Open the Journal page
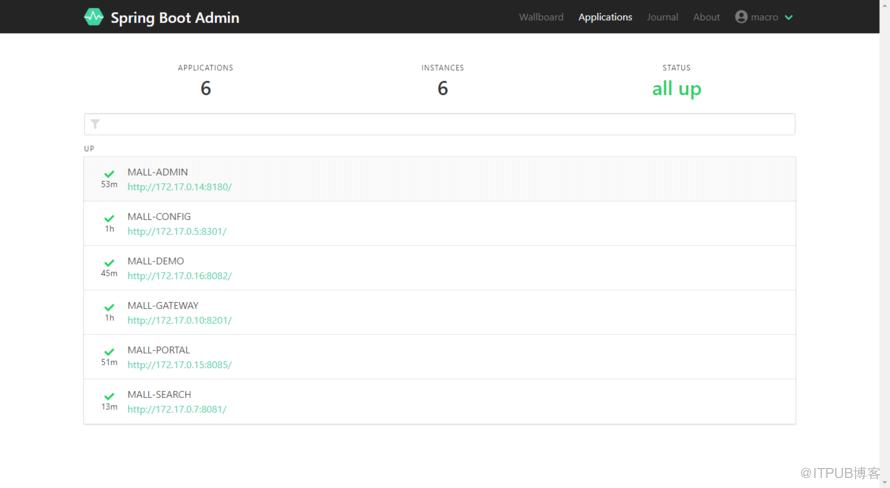The width and height of the screenshot is (890, 488). [x=662, y=17]
